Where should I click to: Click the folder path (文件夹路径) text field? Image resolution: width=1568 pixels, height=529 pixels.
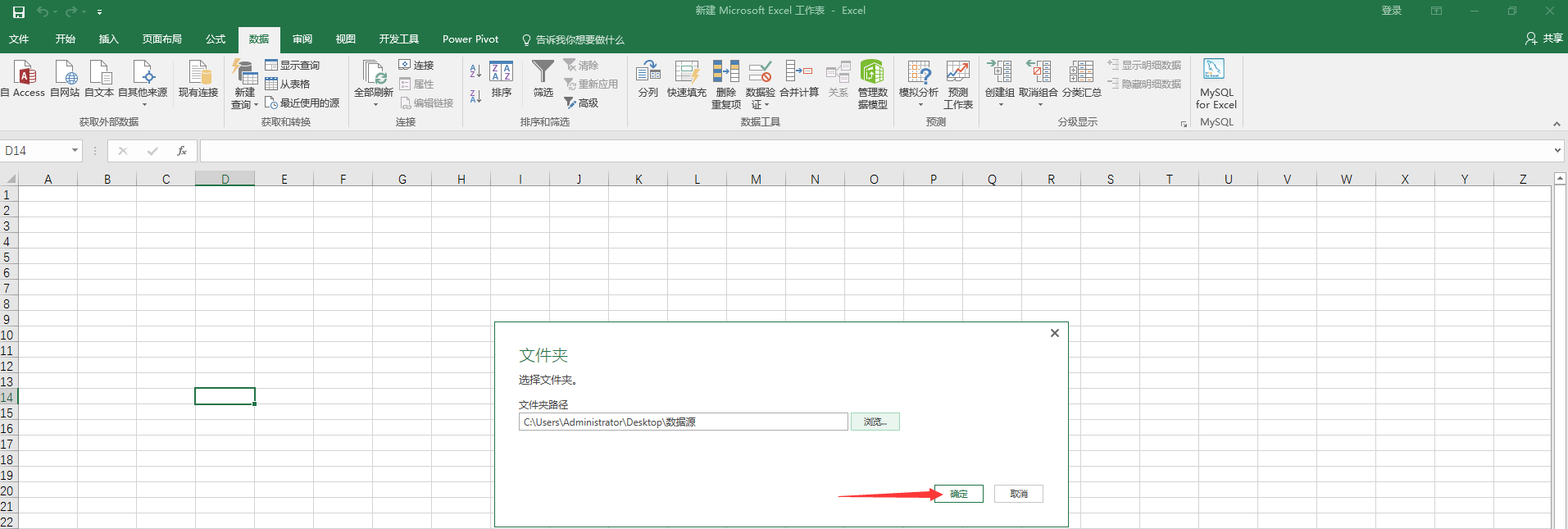(683, 422)
